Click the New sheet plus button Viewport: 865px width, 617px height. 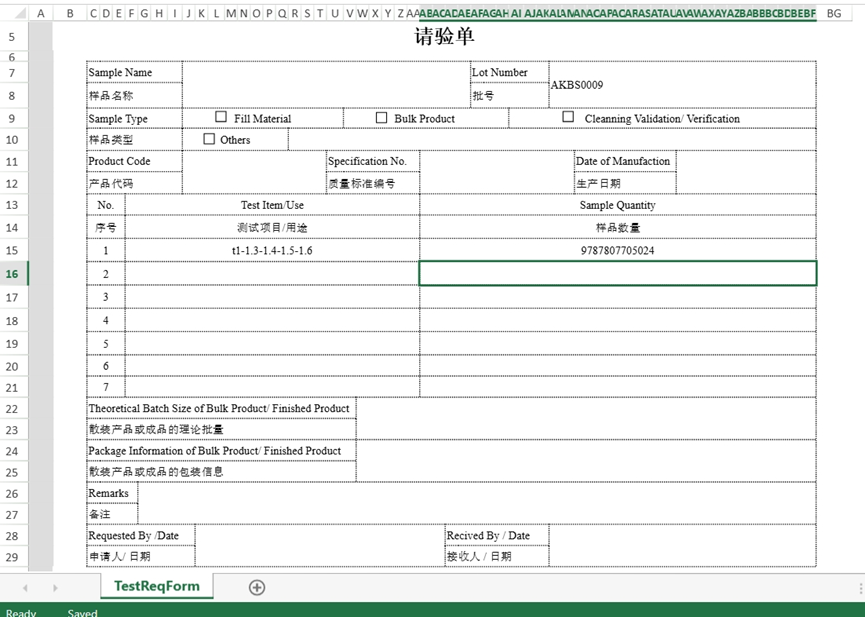tap(257, 587)
